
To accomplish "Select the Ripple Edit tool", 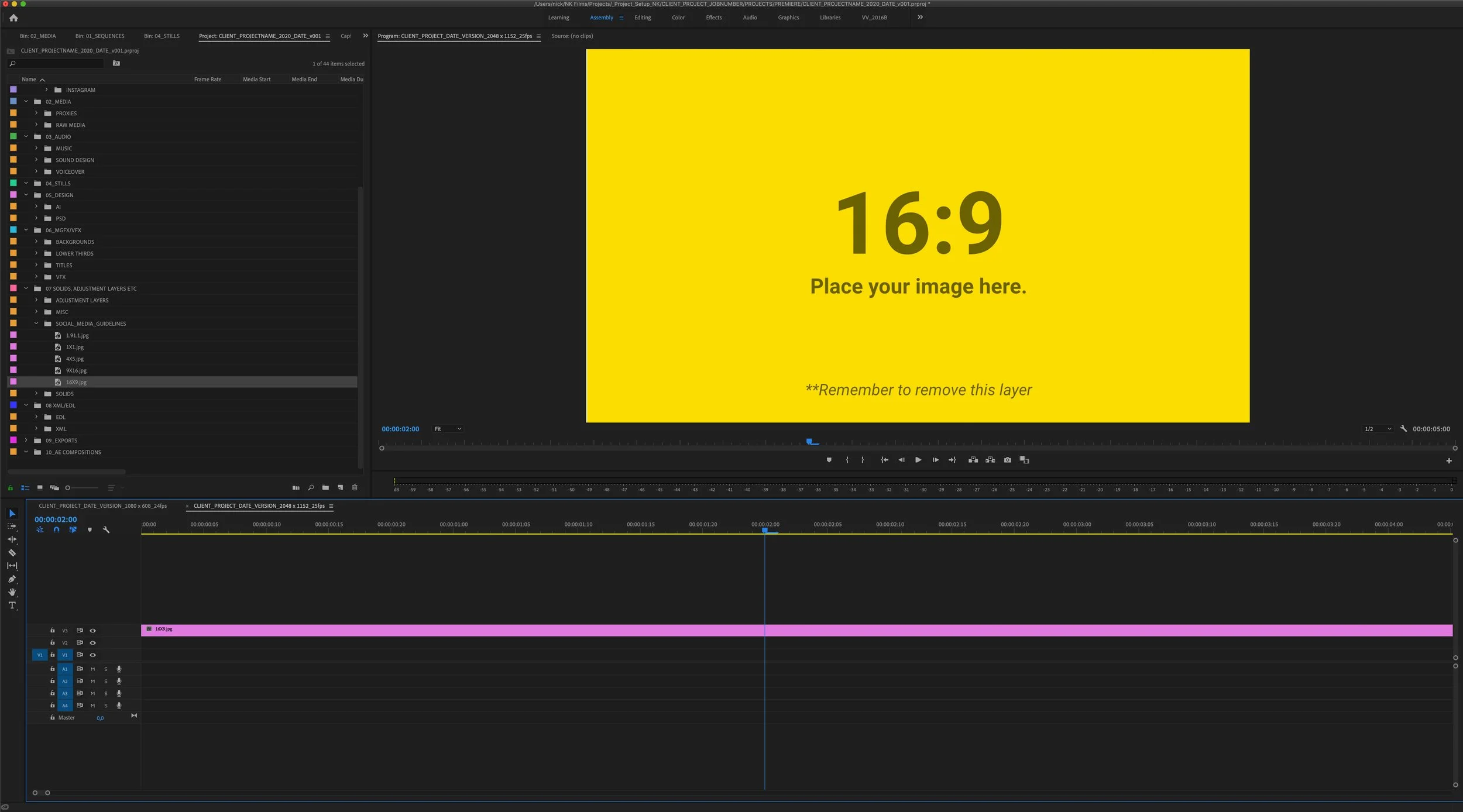I will (x=12, y=539).
